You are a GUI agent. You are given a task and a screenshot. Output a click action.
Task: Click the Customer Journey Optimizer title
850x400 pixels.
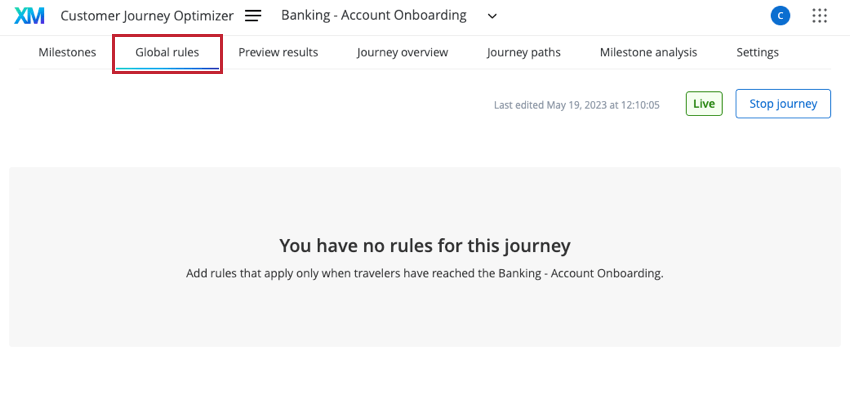147,16
